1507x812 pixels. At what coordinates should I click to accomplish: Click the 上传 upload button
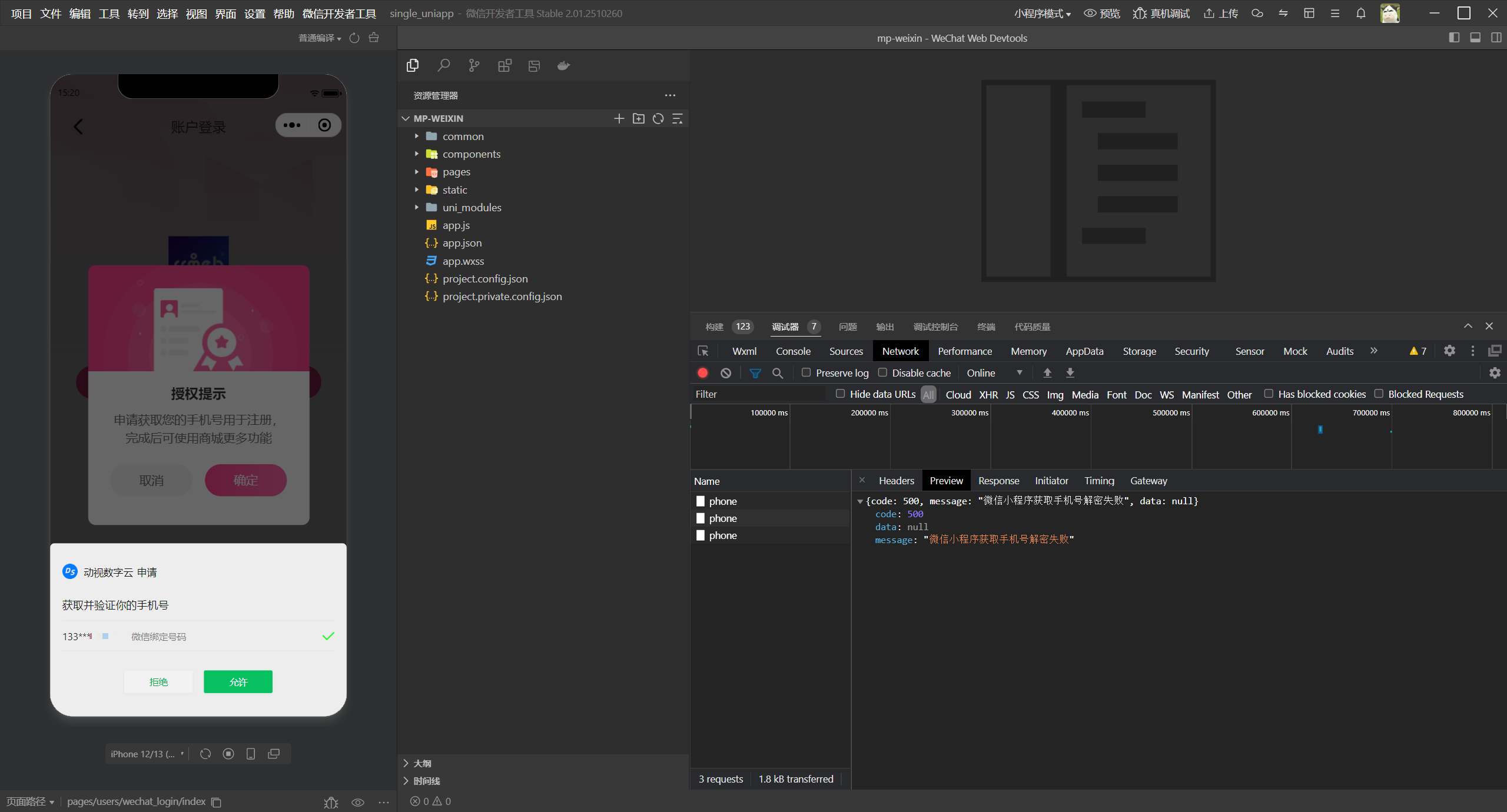click(1220, 14)
